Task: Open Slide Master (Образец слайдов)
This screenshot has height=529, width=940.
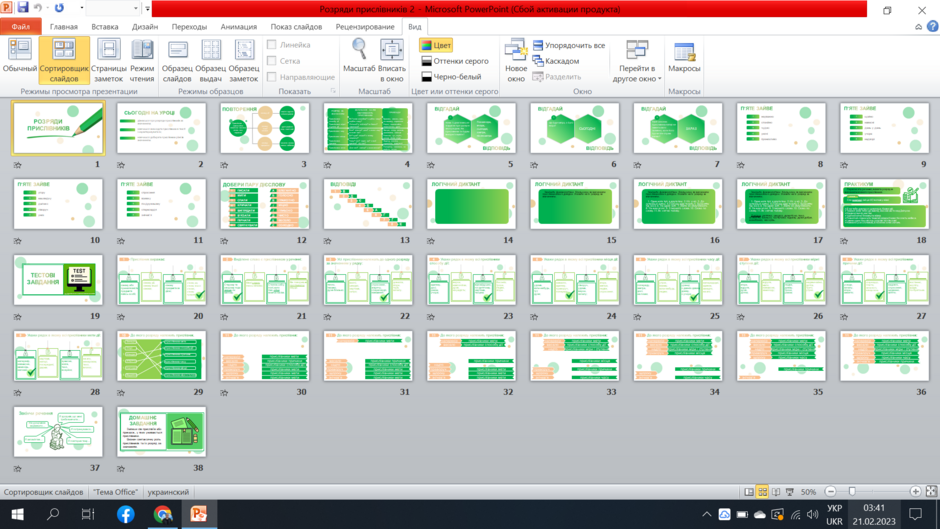Action: (177, 59)
